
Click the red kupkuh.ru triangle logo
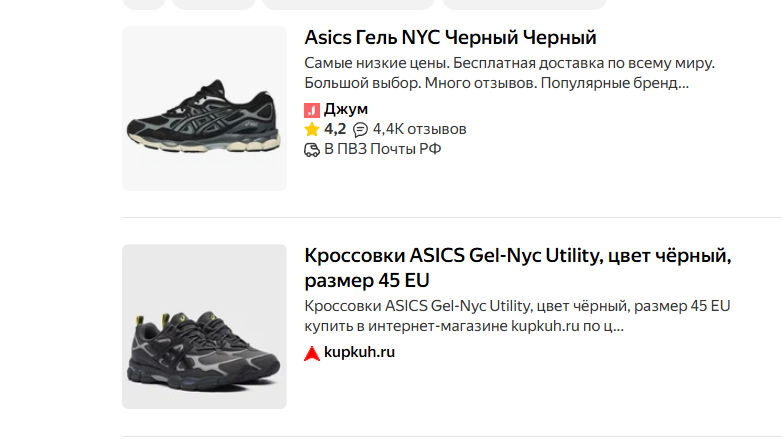311,353
